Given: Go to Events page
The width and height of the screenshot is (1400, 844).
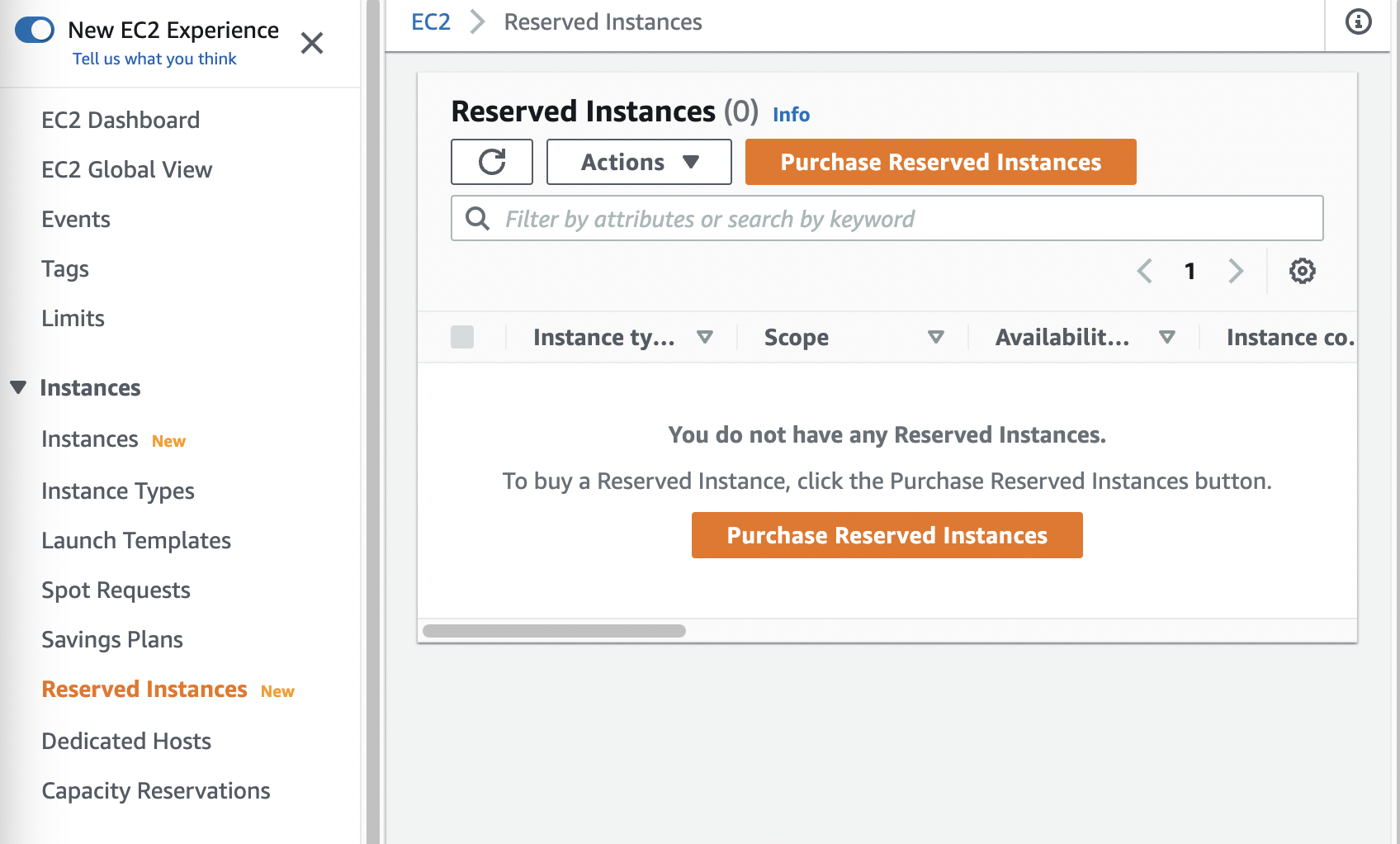Looking at the screenshot, I should [76, 220].
